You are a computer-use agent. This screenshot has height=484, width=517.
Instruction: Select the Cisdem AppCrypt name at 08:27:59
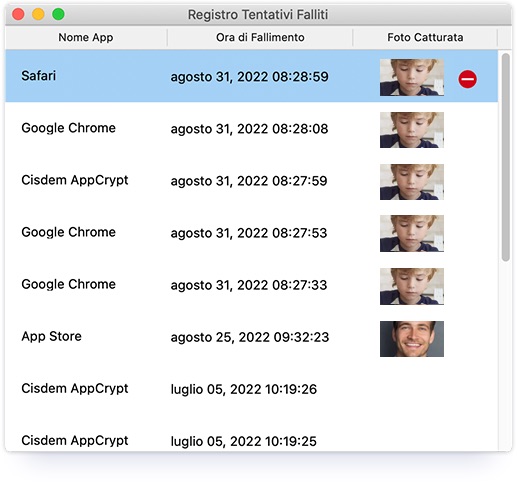75,180
